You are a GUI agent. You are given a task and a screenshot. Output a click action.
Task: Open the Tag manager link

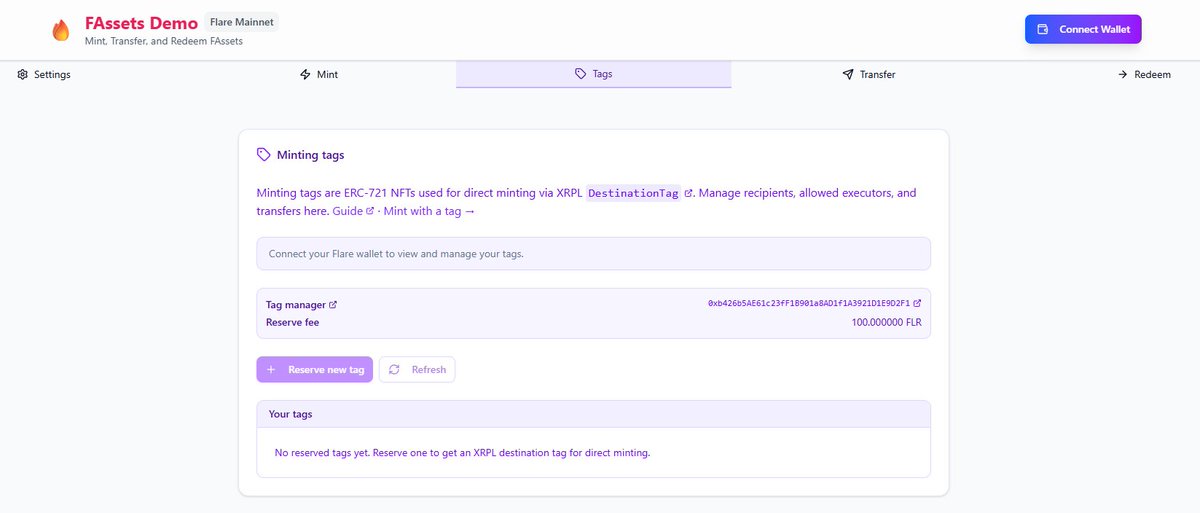point(301,304)
